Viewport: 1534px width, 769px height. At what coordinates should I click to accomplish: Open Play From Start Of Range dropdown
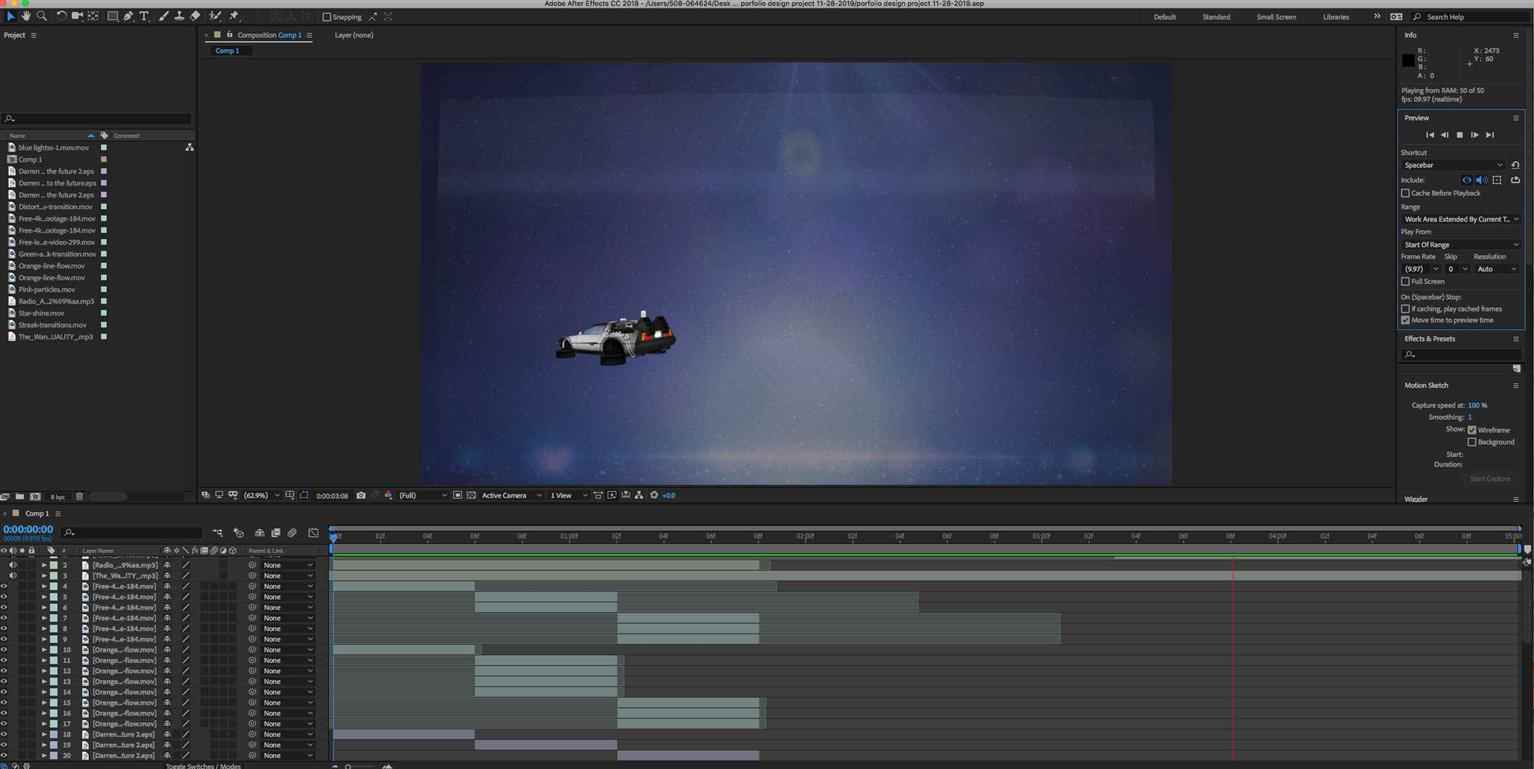click(1461, 245)
